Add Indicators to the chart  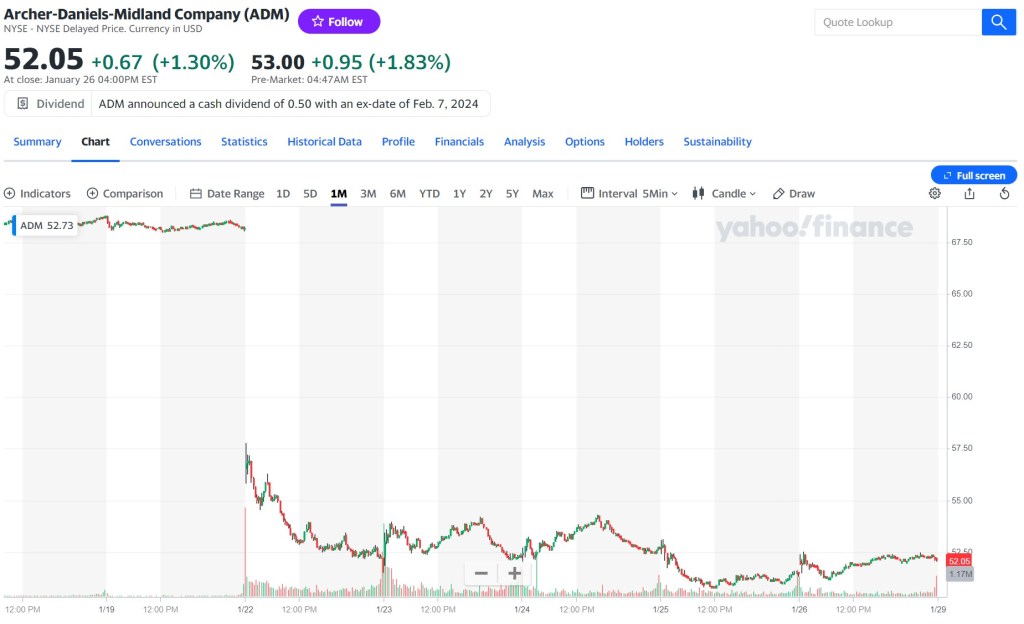(37, 194)
